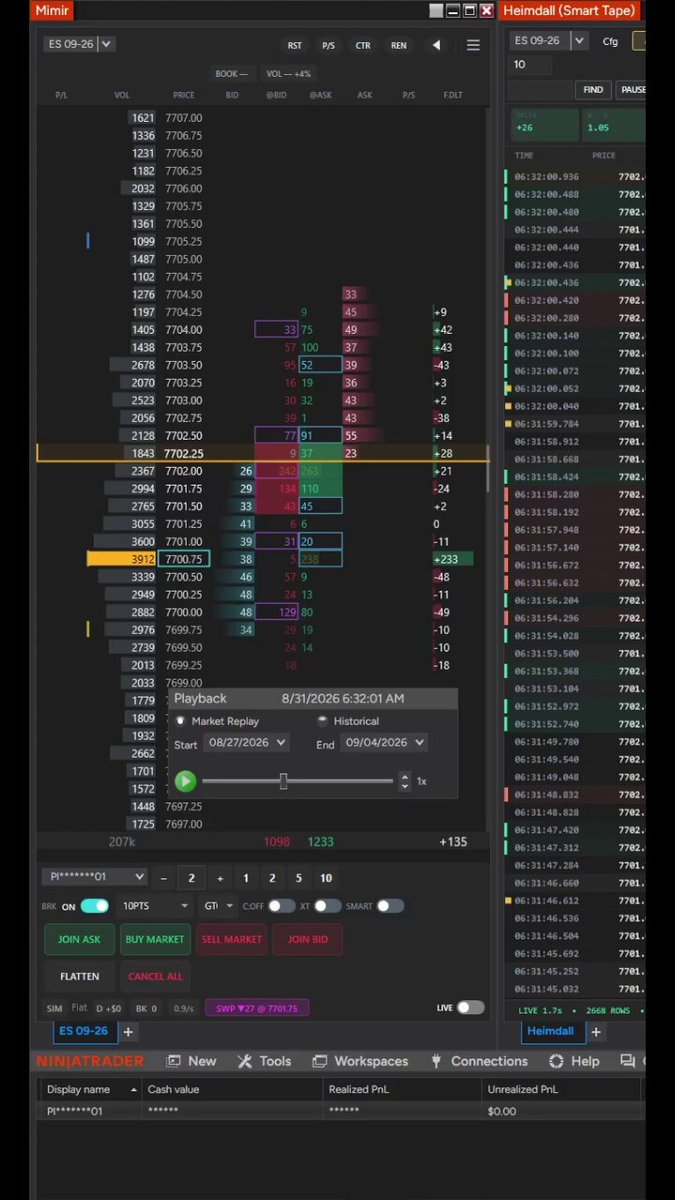Open the Start date 08/27/2026 dropdown

[x=246, y=743]
